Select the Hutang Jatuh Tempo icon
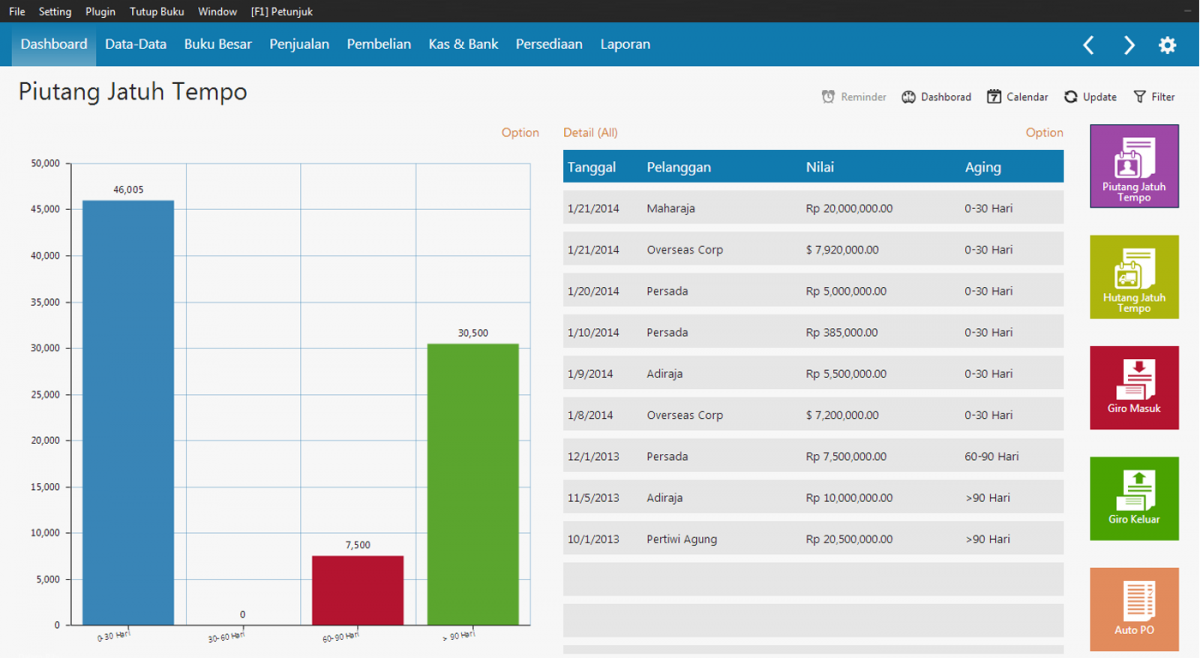The image size is (1200, 658). (1134, 277)
